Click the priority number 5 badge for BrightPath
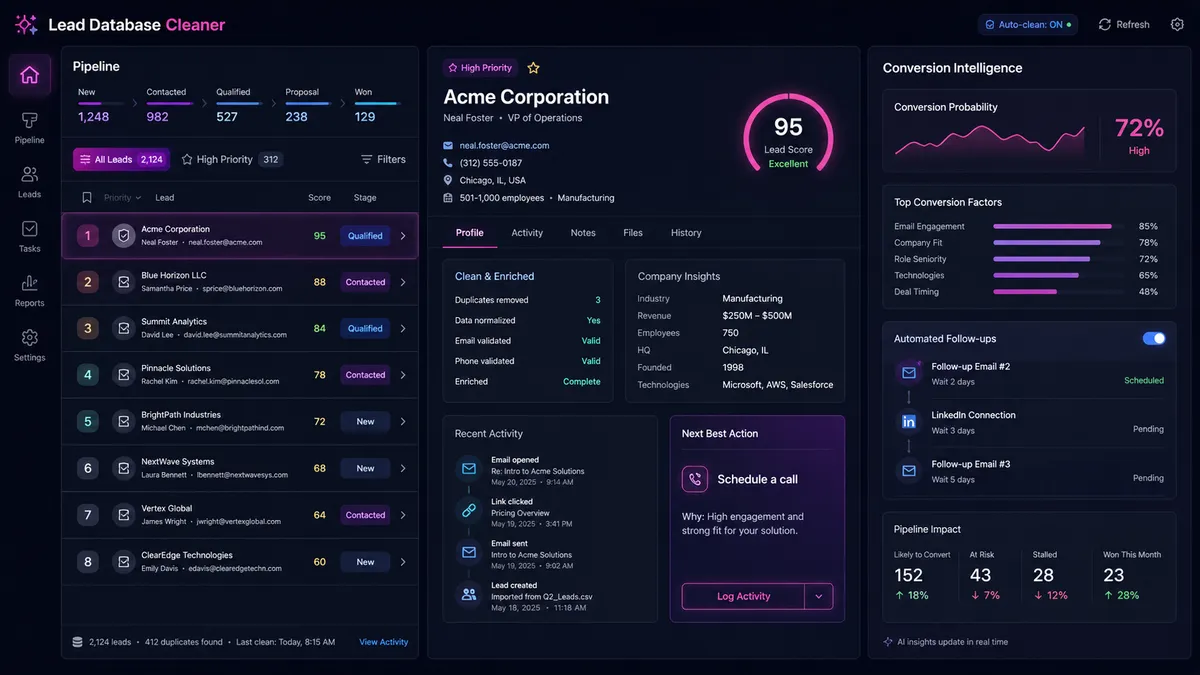 coord(87,422)
